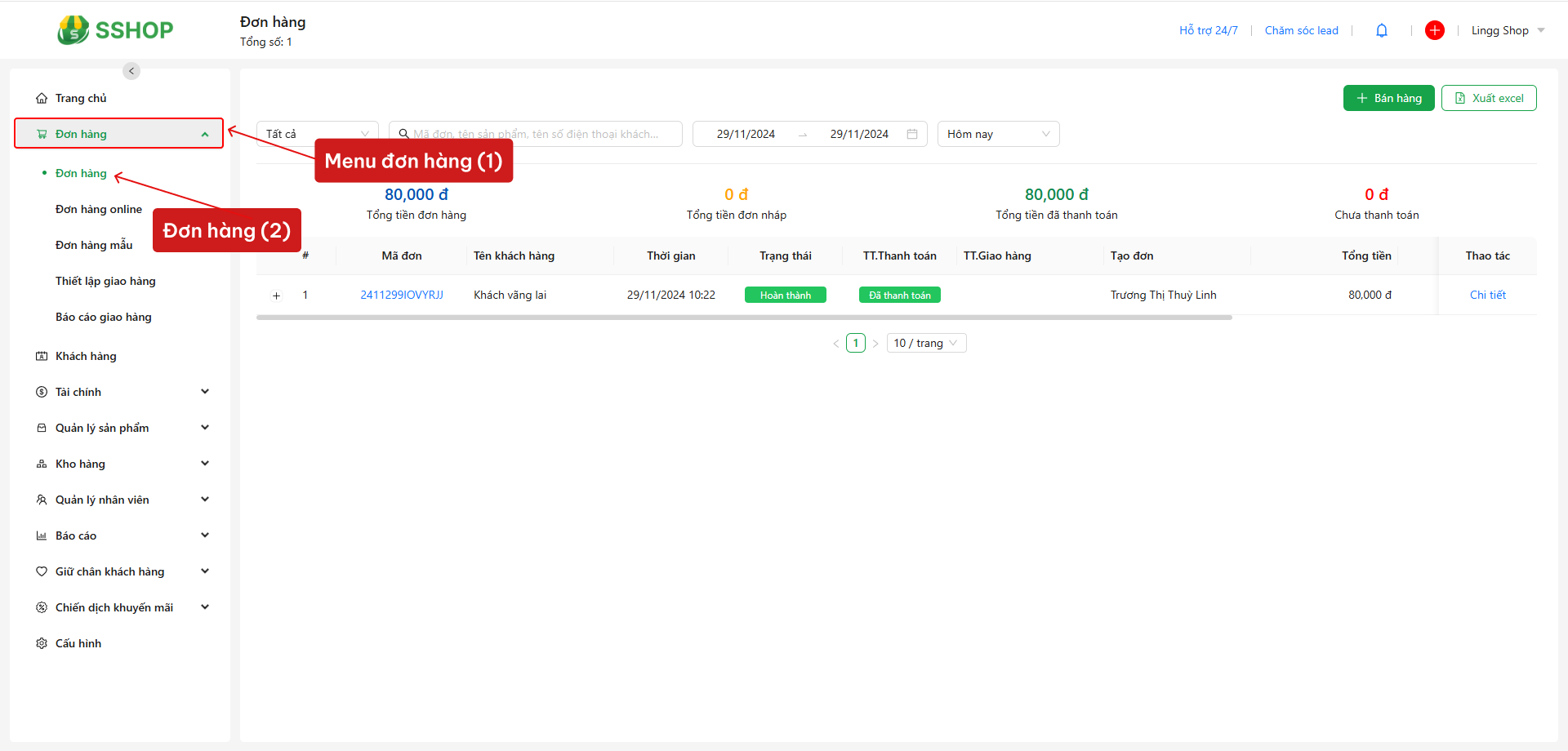Open Thiết lập giao hàng submenu

(x=105, y=281)
